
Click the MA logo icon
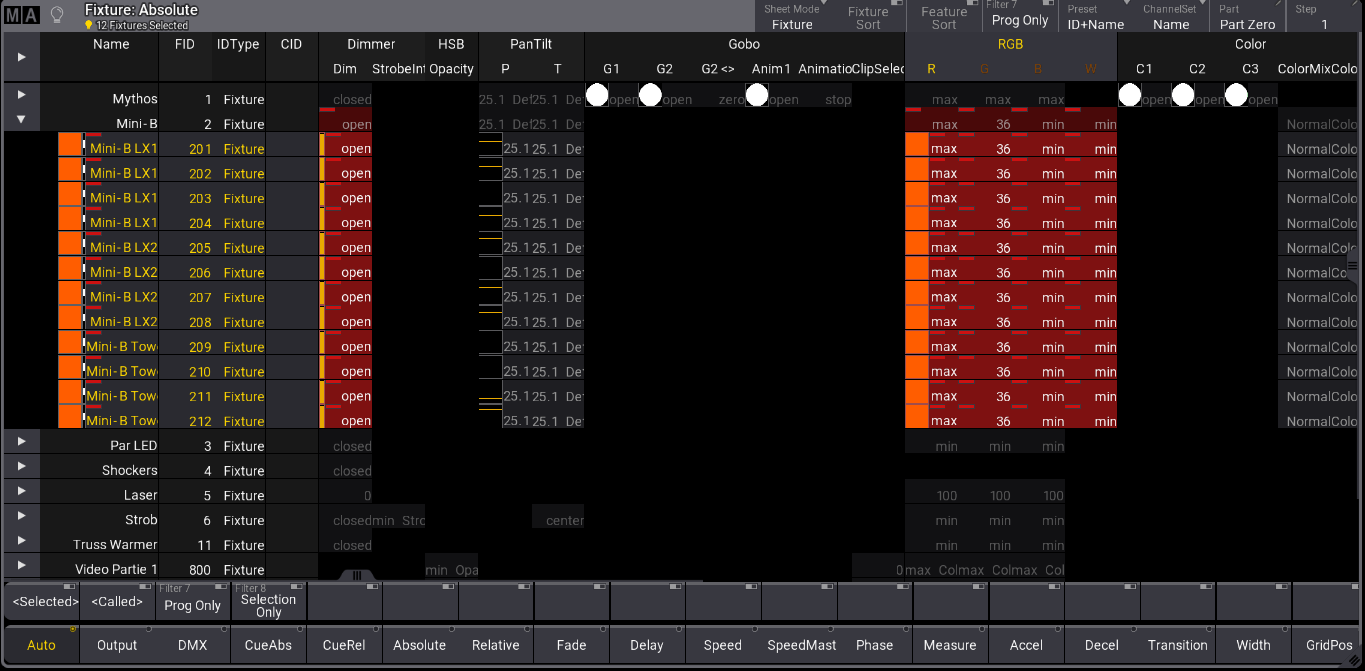pos(22,15)
